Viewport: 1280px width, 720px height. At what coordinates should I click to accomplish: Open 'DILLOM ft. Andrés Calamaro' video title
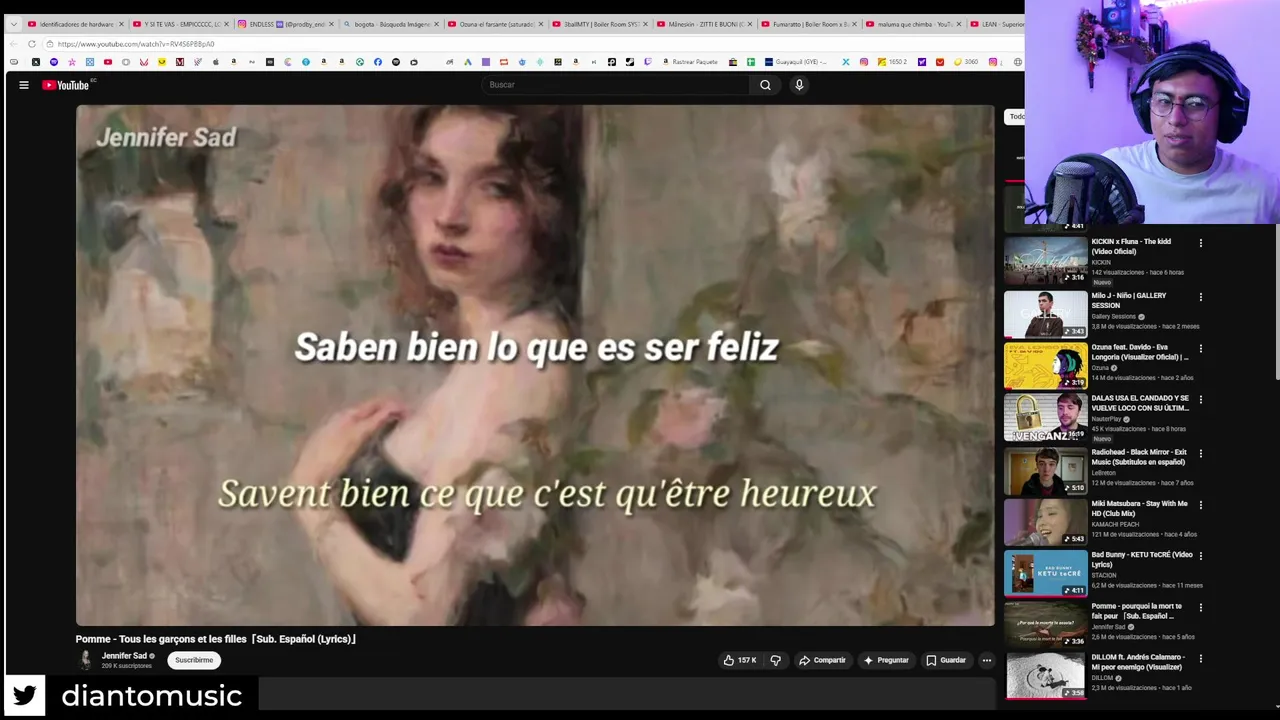click(x=1138, y=662)
